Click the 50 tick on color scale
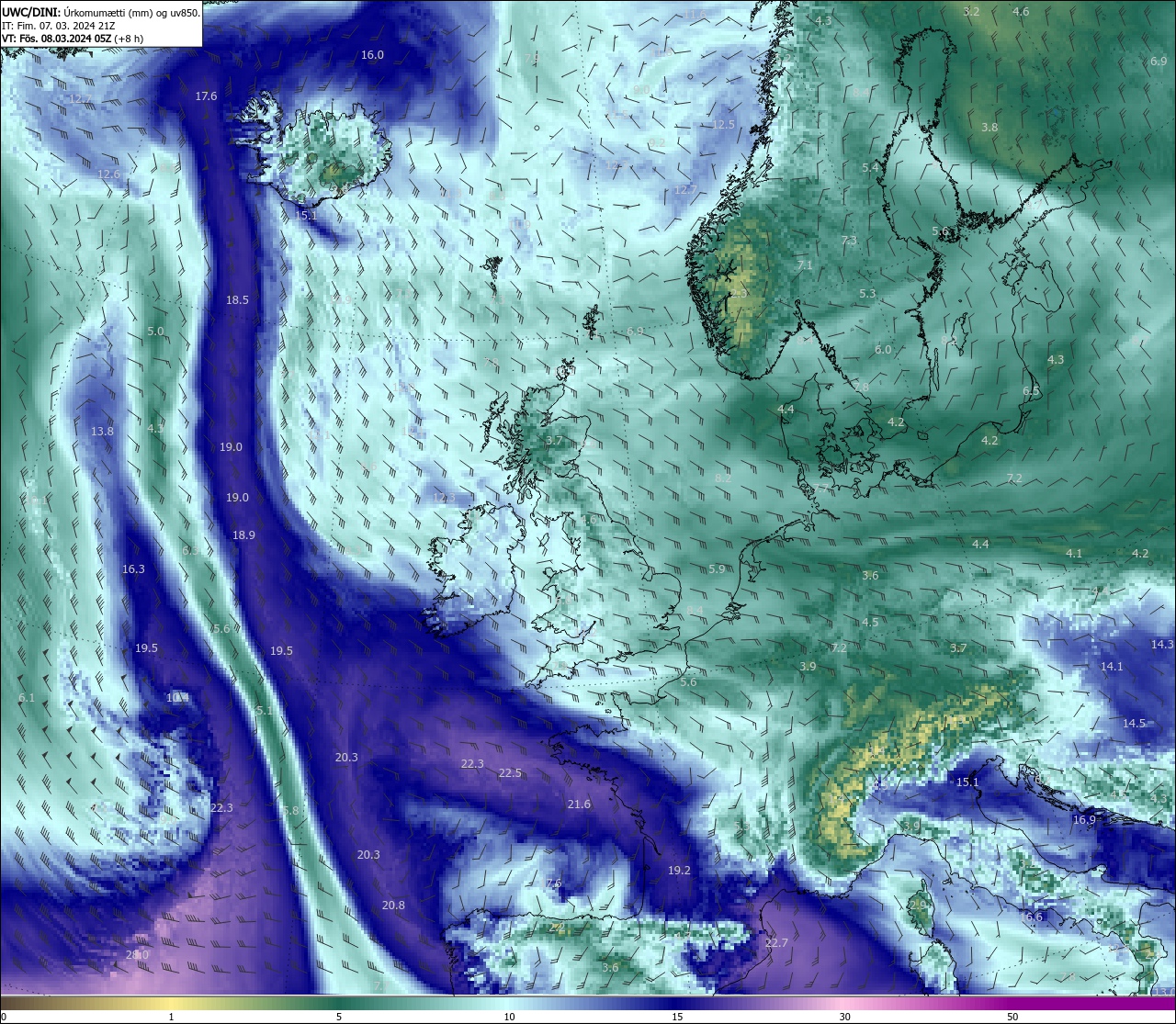Image resolution: width=1176 pixels, height=1024 pixels. (1012, 1017)
